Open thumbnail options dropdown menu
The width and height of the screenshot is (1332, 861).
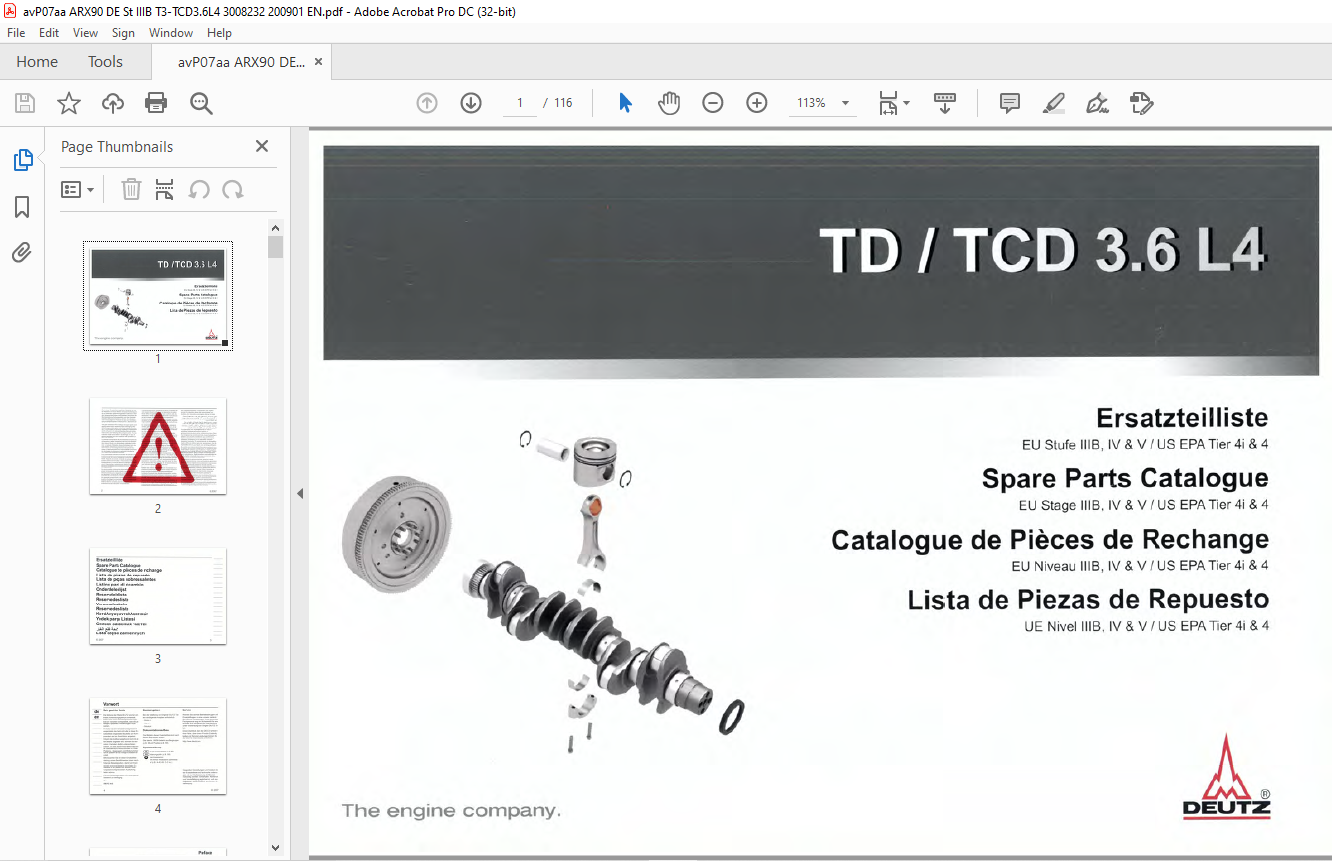point(77,189)
